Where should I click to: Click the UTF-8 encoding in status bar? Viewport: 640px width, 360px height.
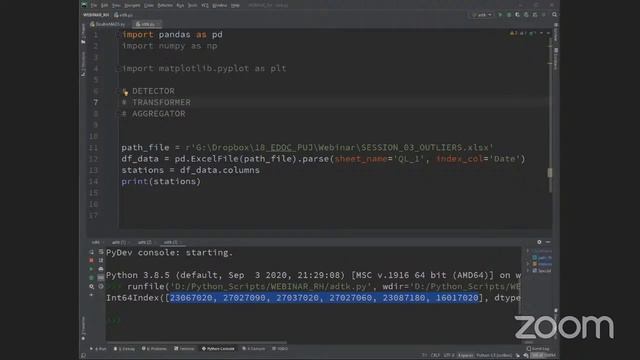(x=449, y=356)
